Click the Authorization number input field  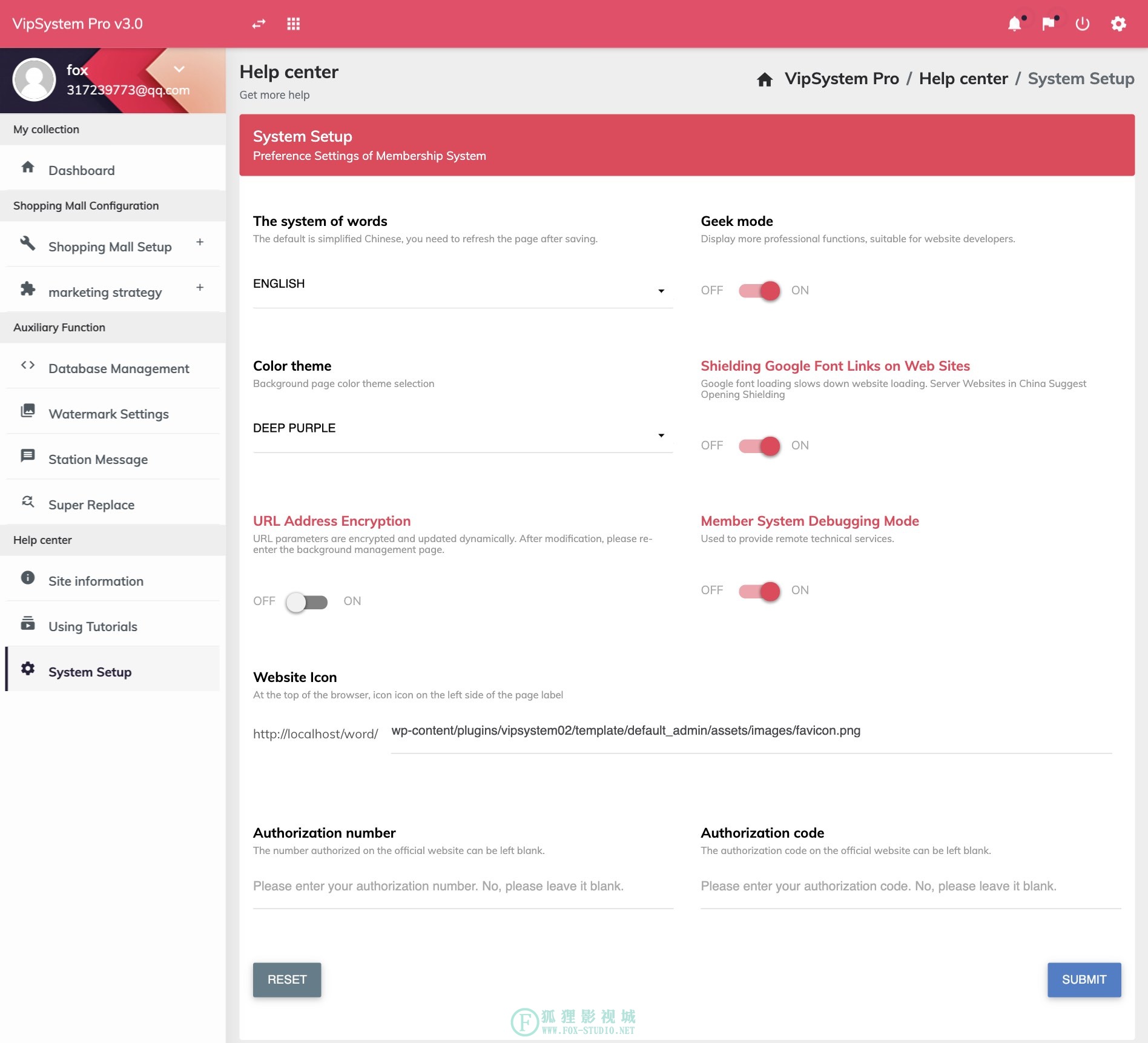463,887
